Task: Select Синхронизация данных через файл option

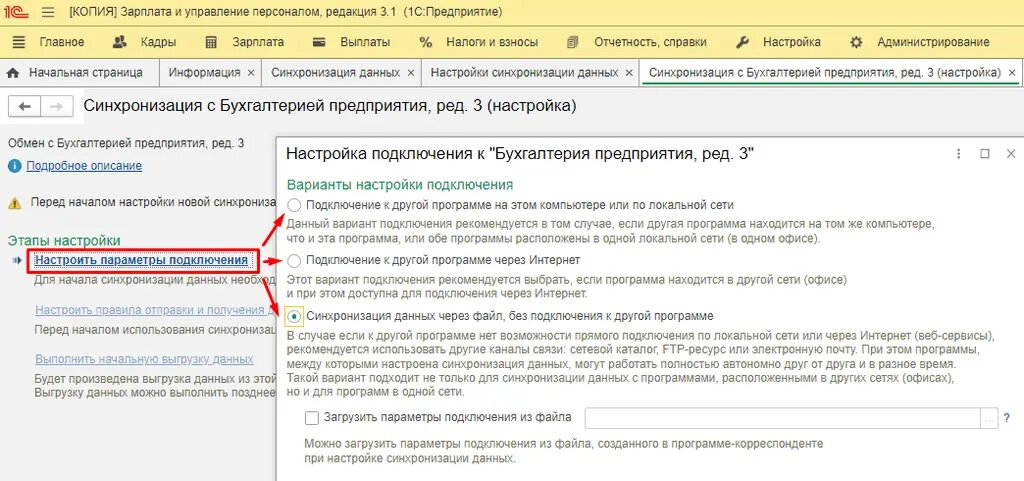Action: 295,317
